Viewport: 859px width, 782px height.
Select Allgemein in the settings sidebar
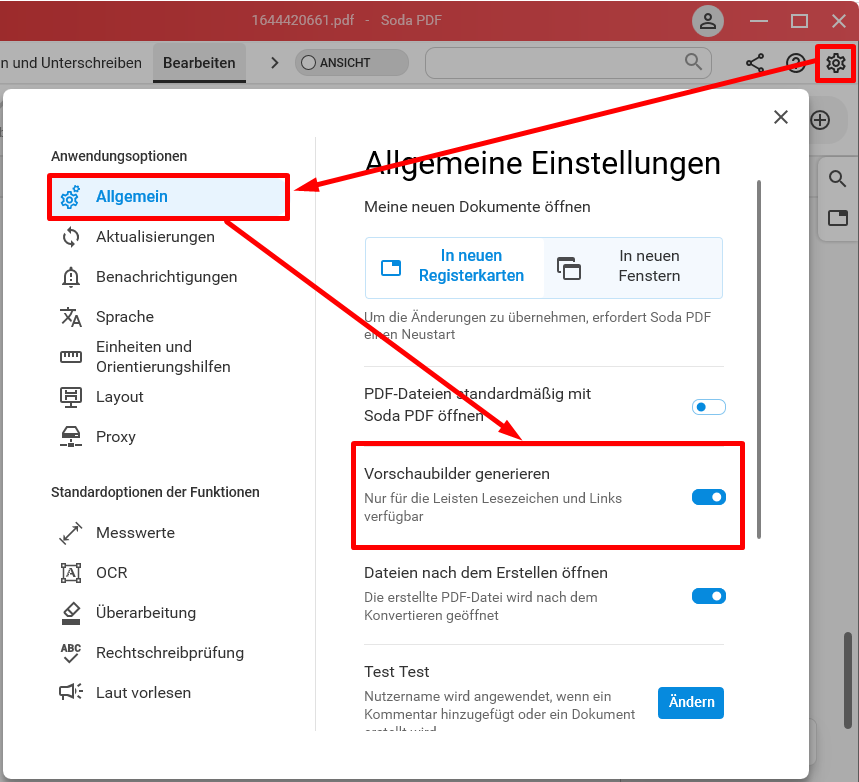(x=168, y=197)
